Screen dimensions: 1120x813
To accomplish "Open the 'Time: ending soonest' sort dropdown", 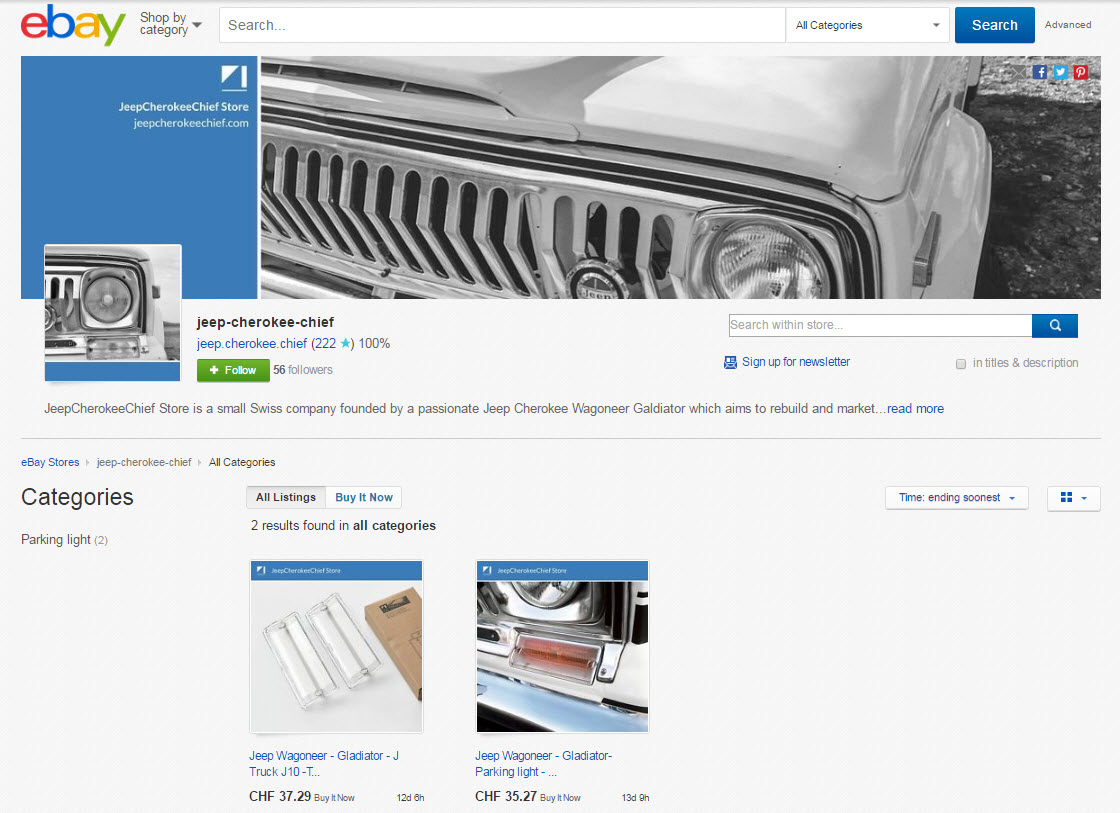I will pyautogui.click(x=956, y=498).
